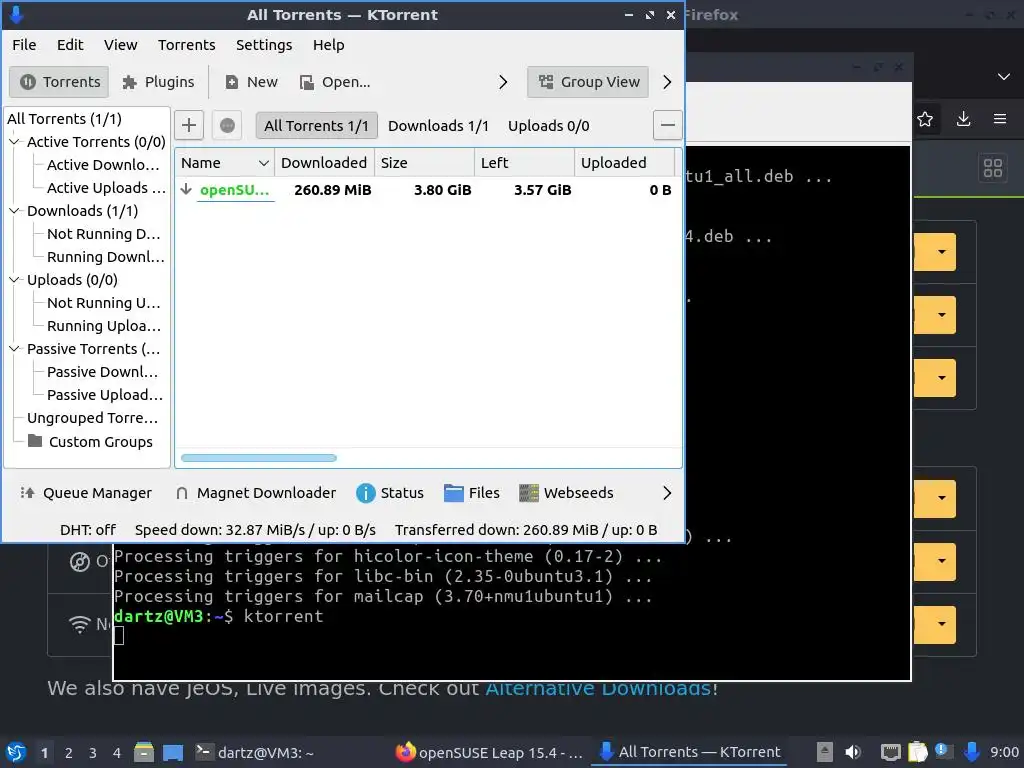Open the Custom Groups folder

(x=90, y=442)
